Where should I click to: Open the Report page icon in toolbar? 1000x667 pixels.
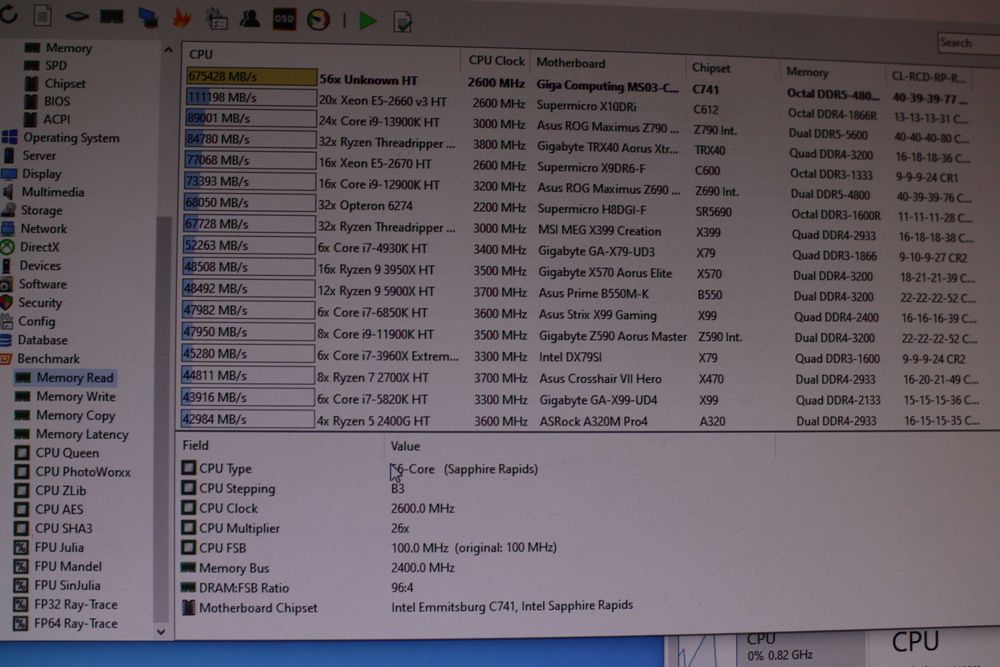[43, 15]
